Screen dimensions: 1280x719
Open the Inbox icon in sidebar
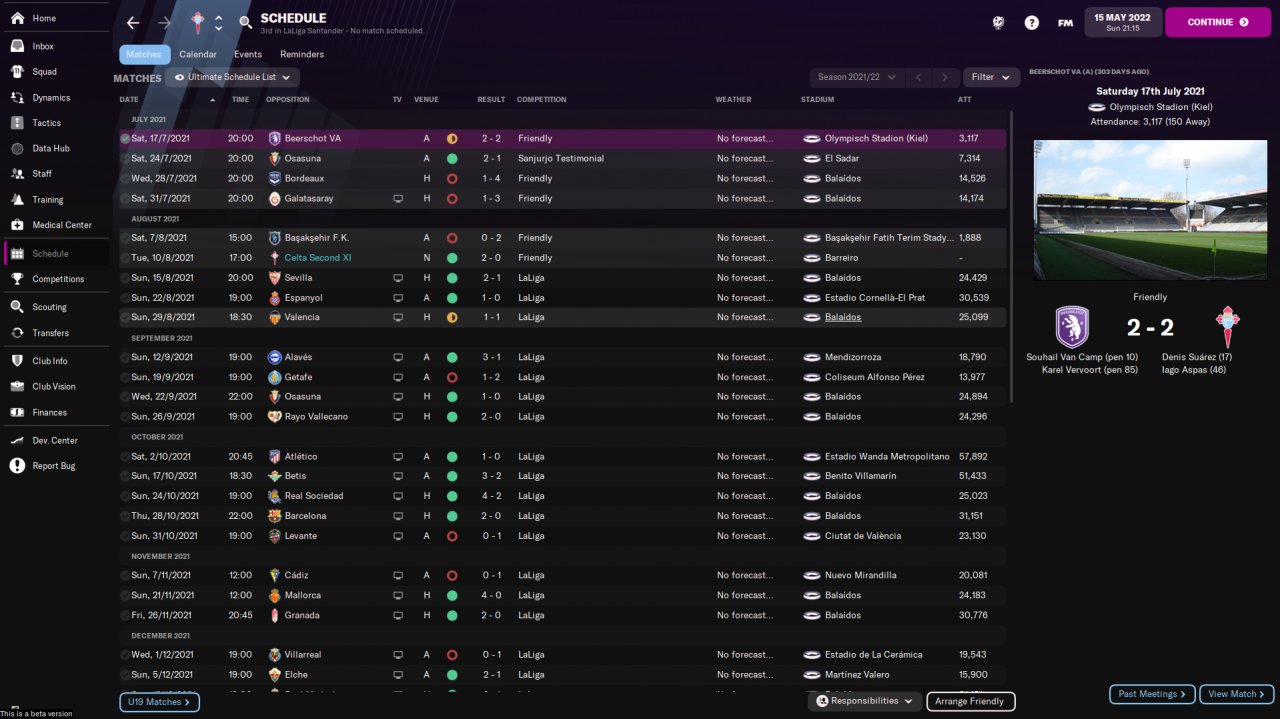tap(17, 46)
